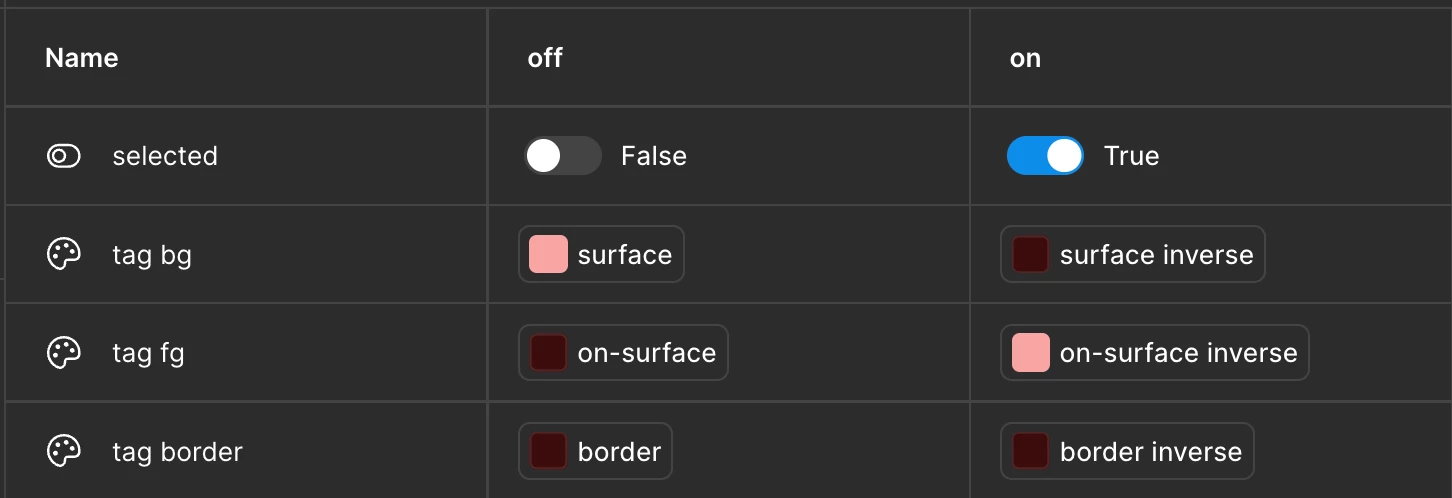Image resolution: width=1452 pixels, height=498 pixels.
Task: Select the tag border variable name
Action: (177, 452)
